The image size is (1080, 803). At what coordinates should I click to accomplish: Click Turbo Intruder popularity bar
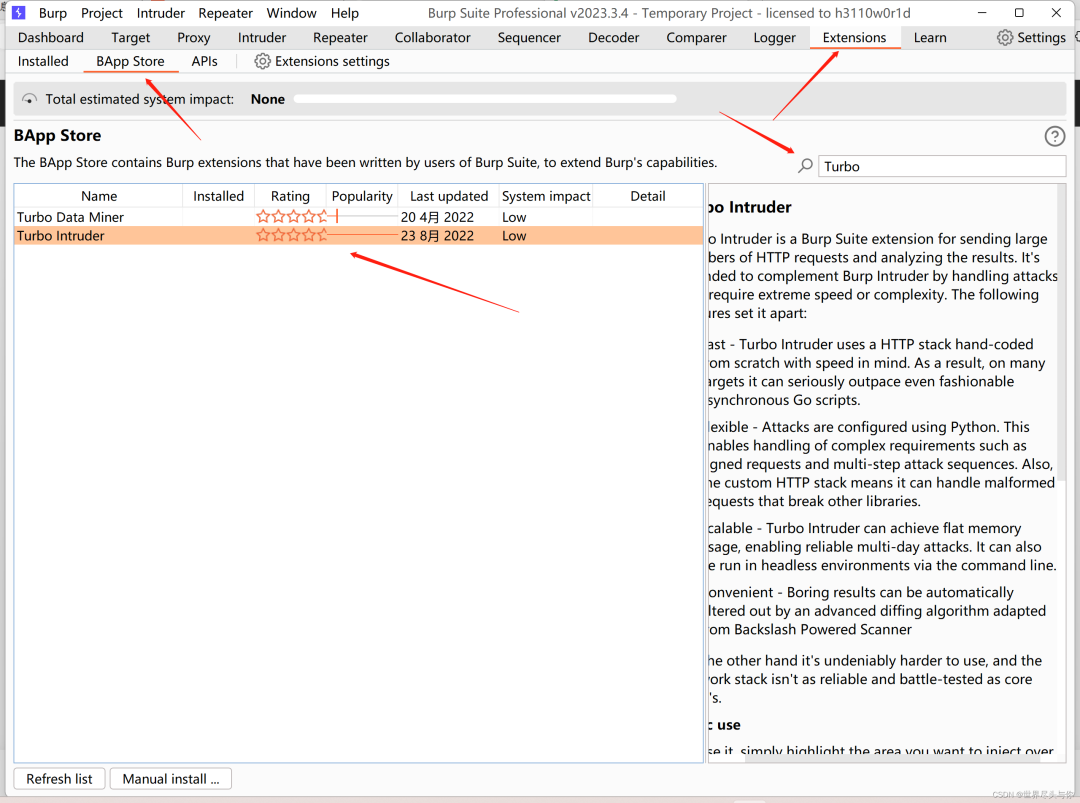(362, 236)
